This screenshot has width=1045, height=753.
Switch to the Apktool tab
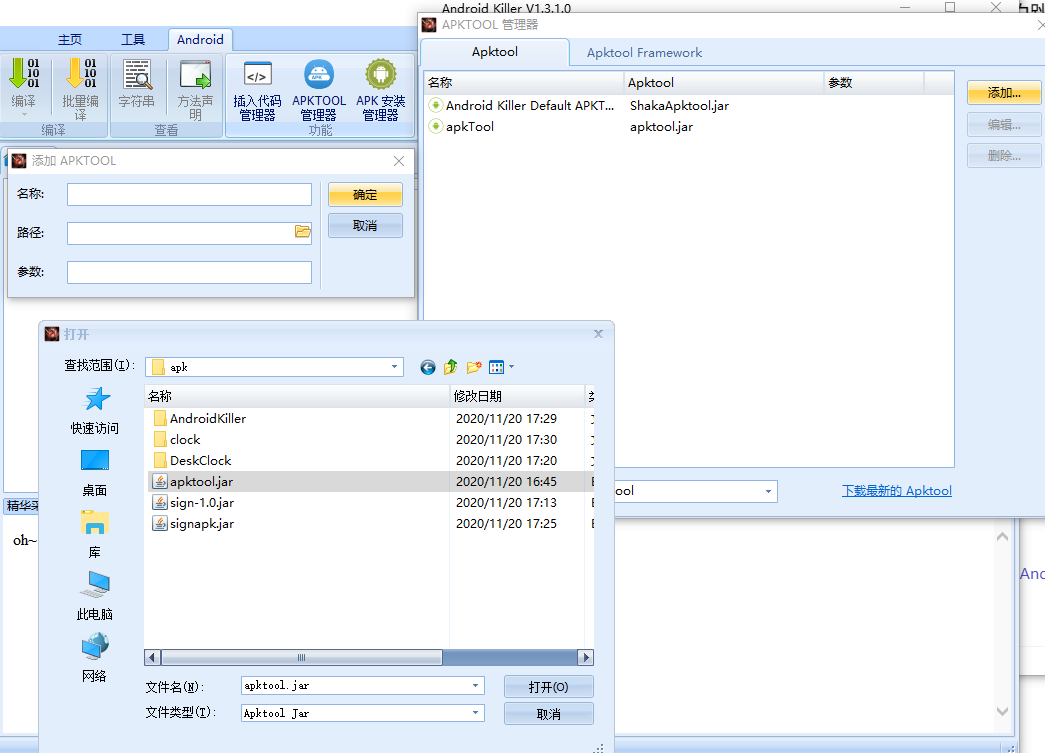(495, 52)
